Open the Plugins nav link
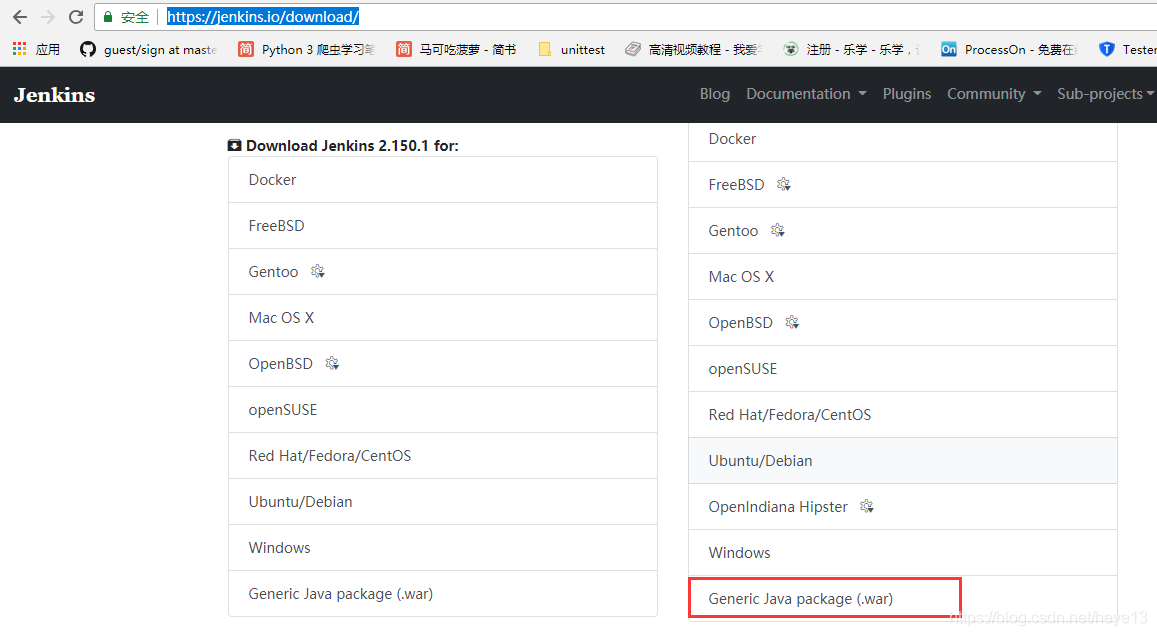This screenshot has height=636, width=1157. pos(907,94)
